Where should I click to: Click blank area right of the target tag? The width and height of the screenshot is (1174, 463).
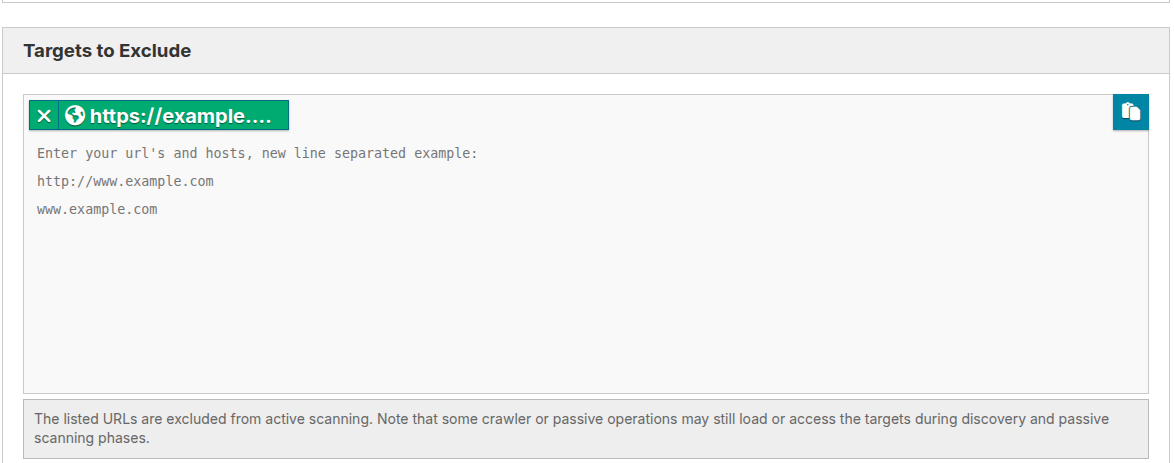click(x=696, y=115)
